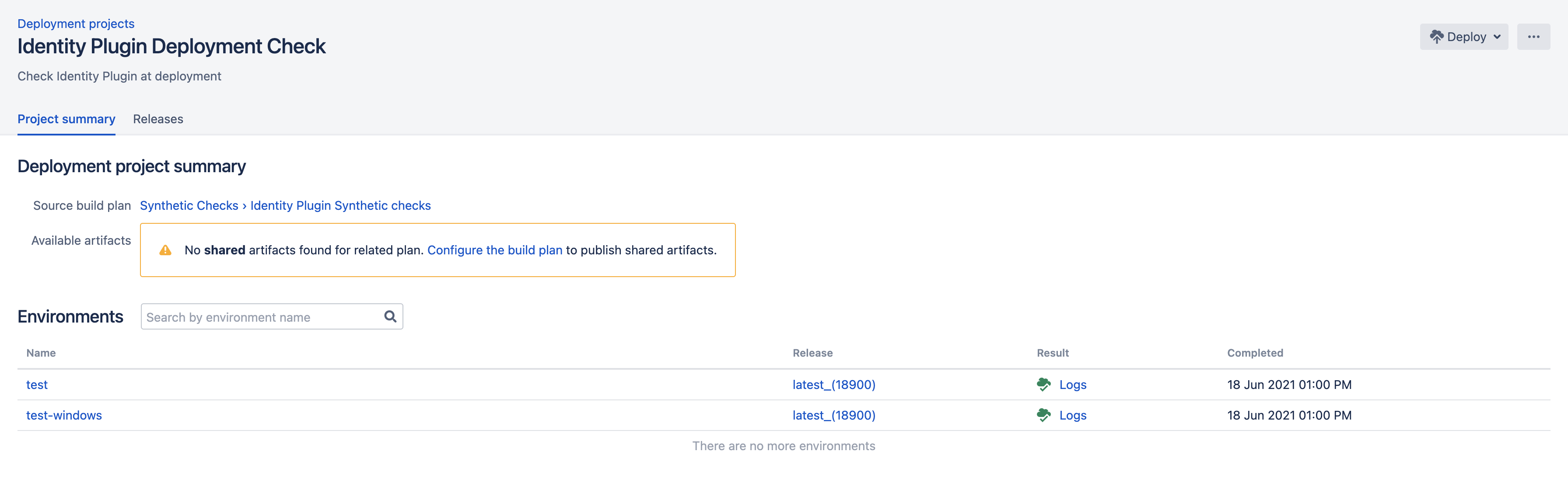Viewport: 1568px width, 486px height.
Task: Click Configure the build plan link
Action: pos(495,250)
